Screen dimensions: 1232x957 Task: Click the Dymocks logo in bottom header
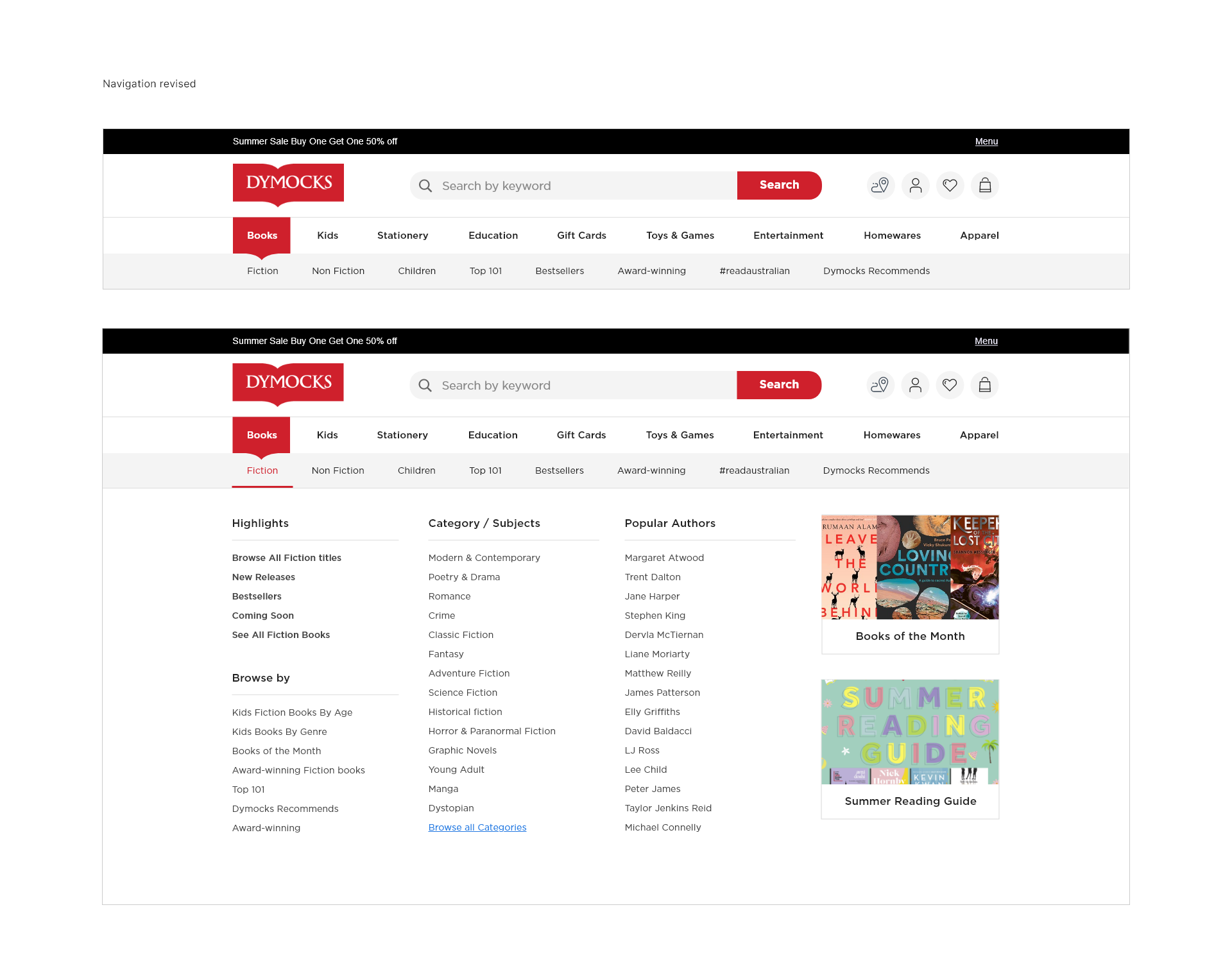coord(288,384)
